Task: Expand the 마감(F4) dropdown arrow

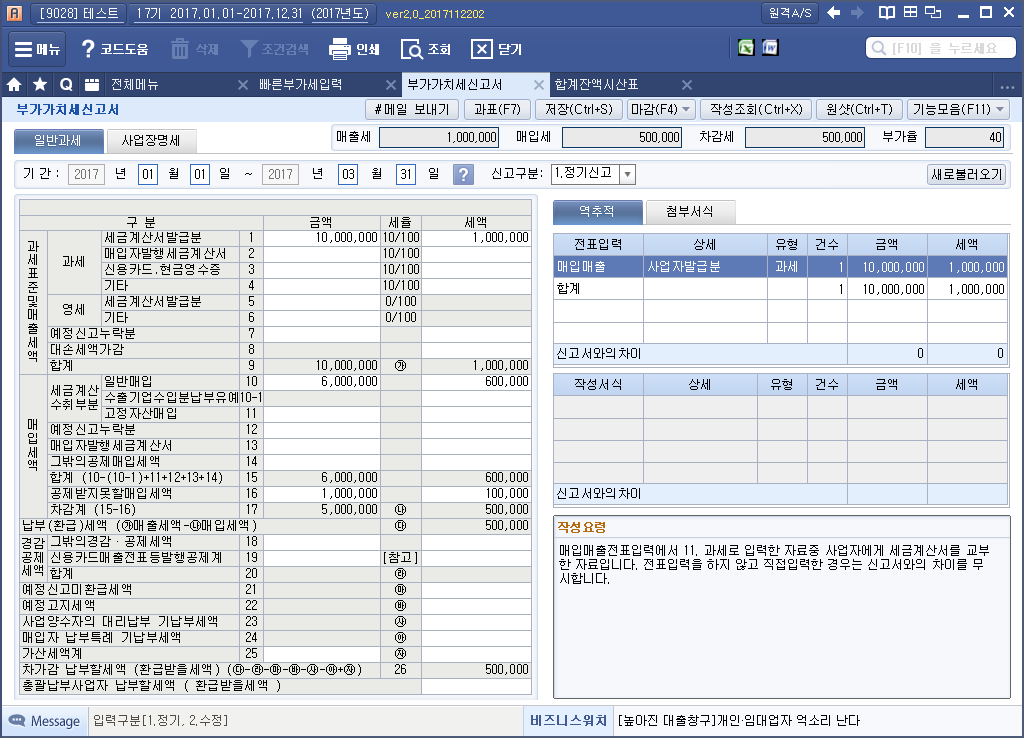Action: point(686,110)
